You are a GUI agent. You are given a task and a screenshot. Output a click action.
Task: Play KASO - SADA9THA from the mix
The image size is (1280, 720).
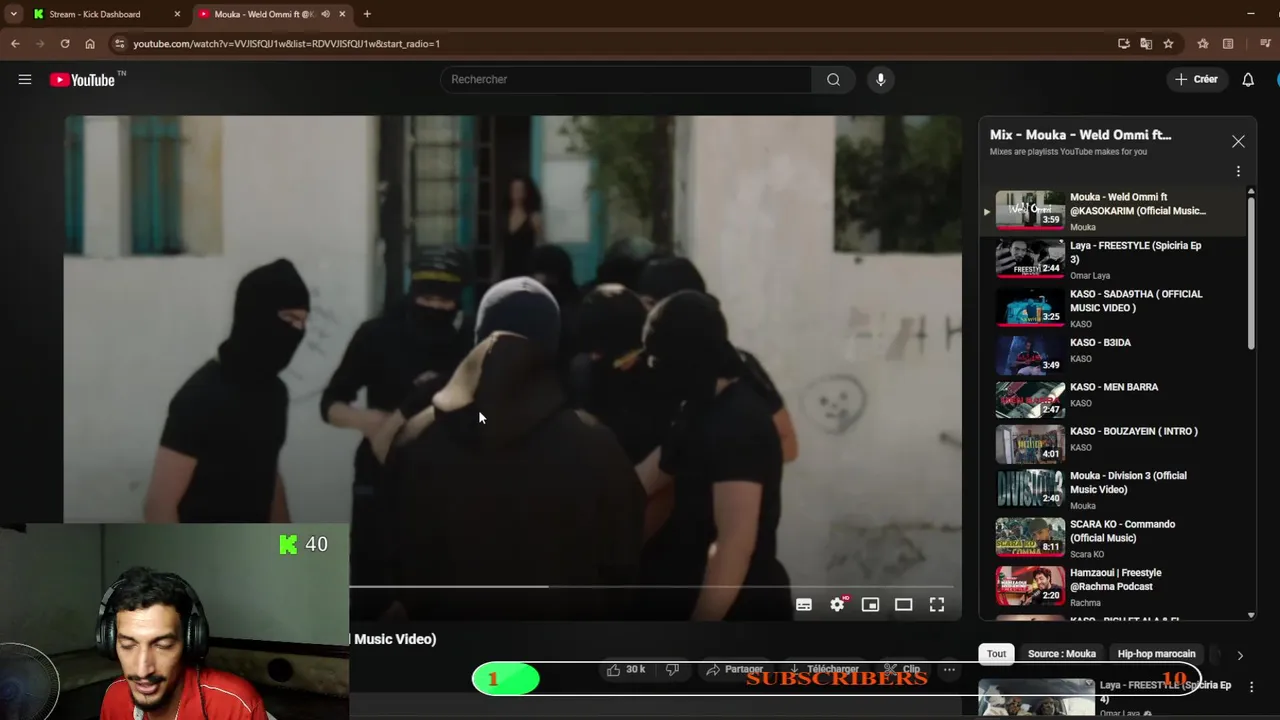1112,308
